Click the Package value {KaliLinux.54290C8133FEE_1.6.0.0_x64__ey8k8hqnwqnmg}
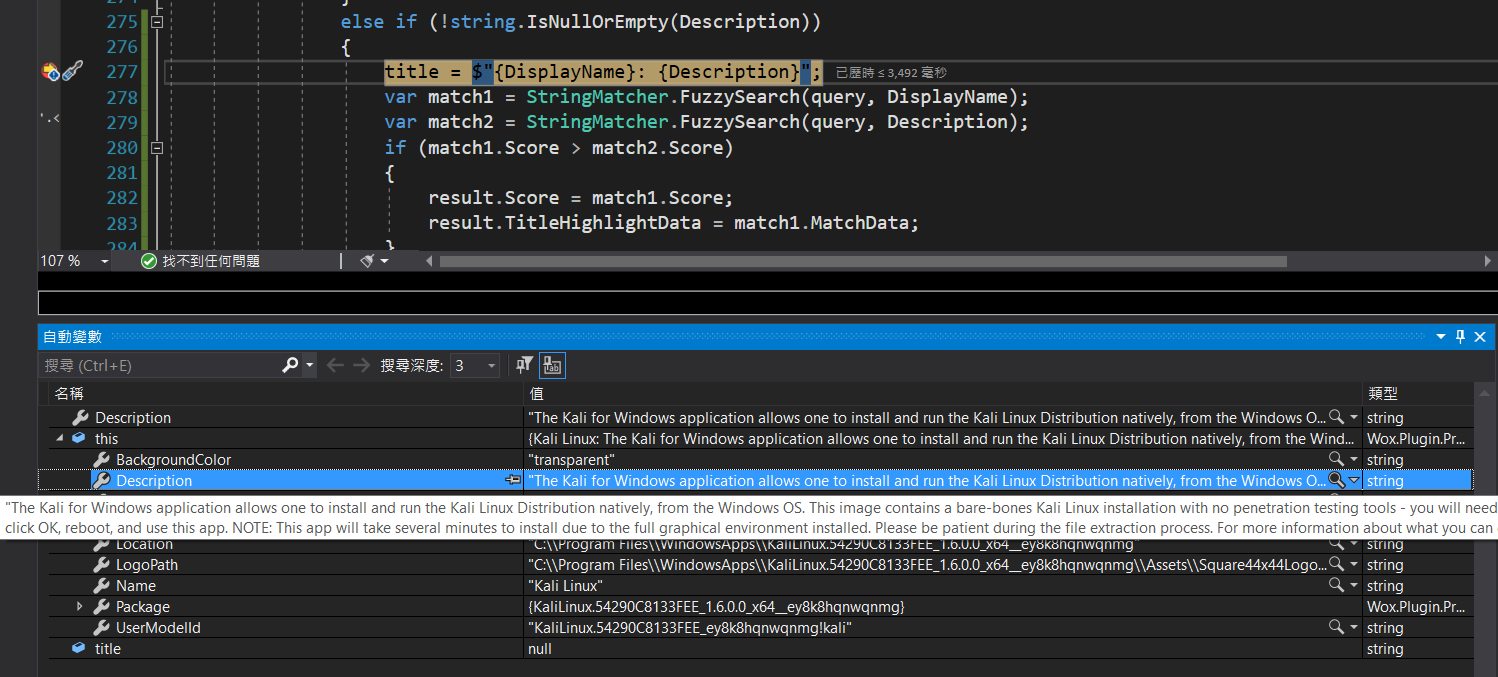1498x677 pixels. 716,607
